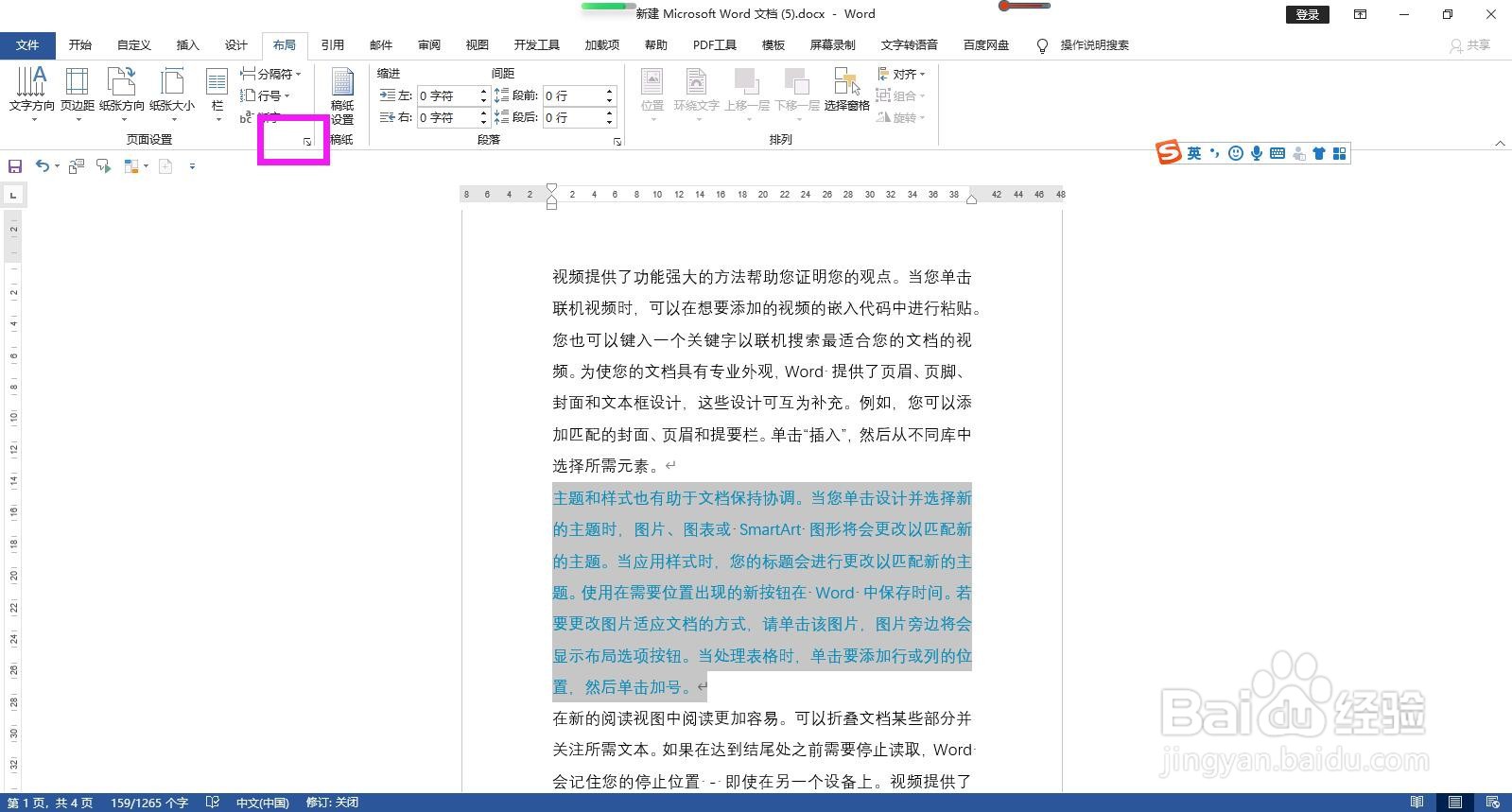Open the Text Direction (文字方向) menu
Screen dimensions: 1512x812
click(x=31, y=93)
